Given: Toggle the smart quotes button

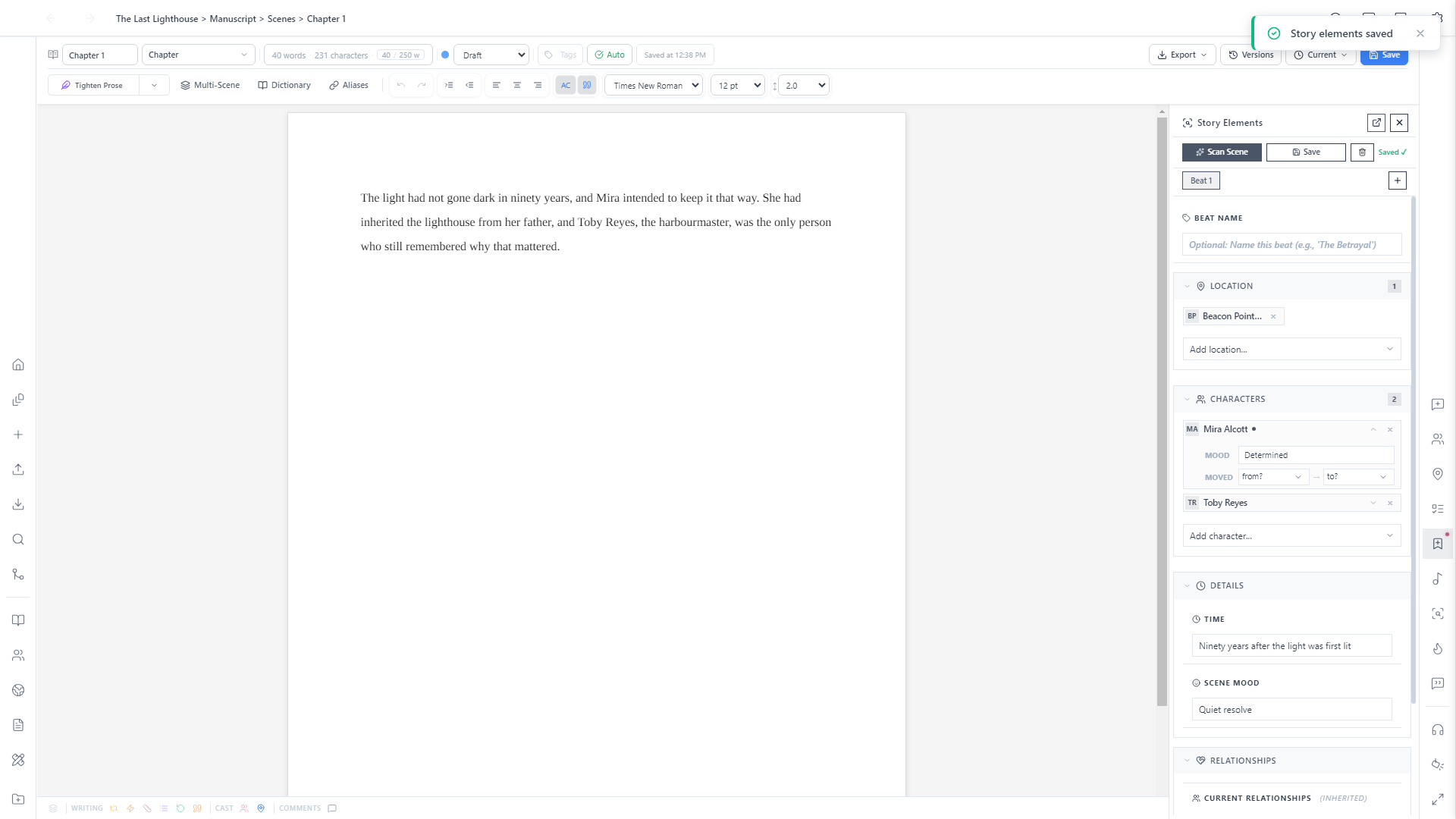Looking at the screenshot, I should 587,85.
